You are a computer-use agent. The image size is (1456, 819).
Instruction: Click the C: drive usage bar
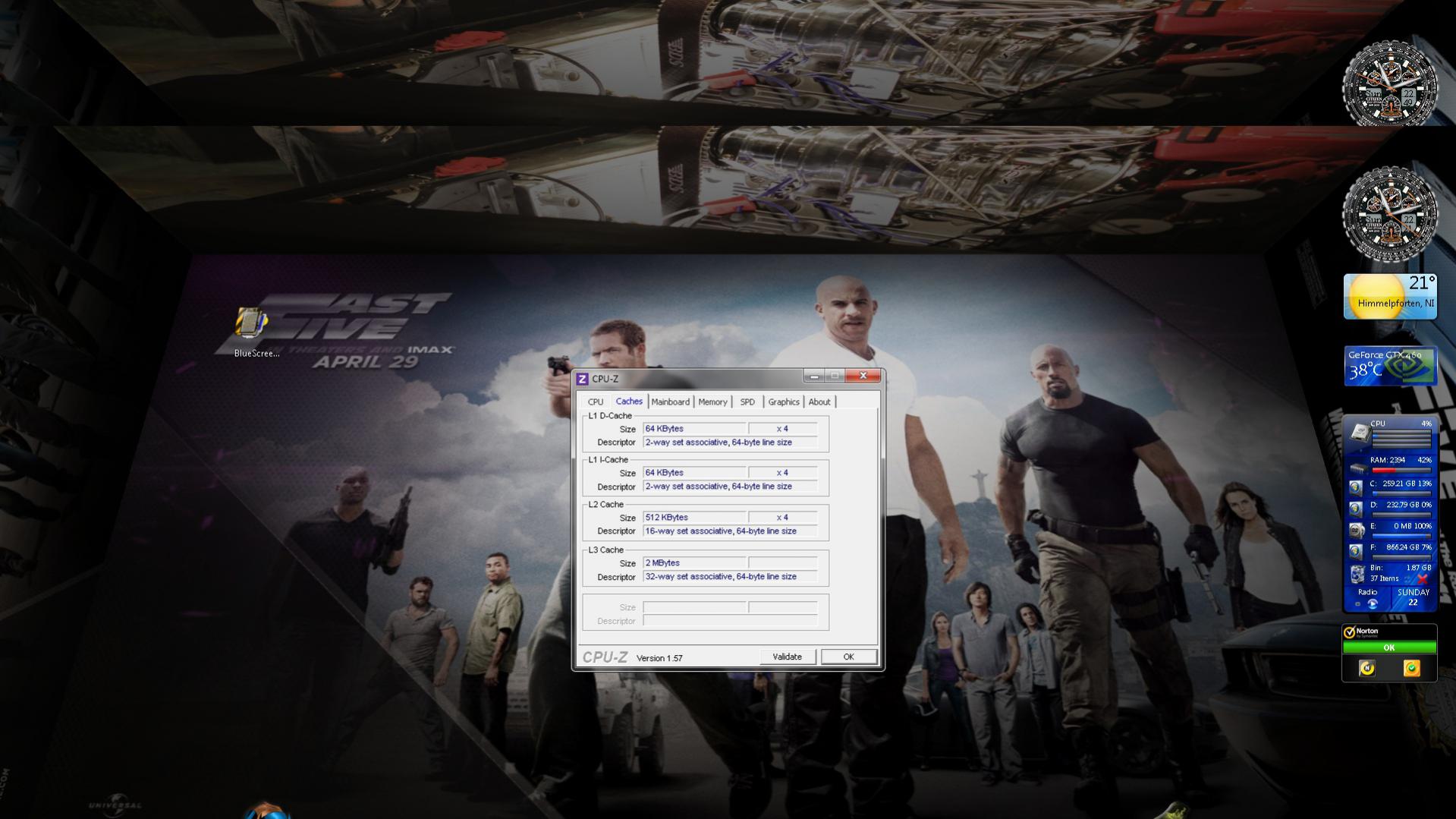[x=1401, y=493]
